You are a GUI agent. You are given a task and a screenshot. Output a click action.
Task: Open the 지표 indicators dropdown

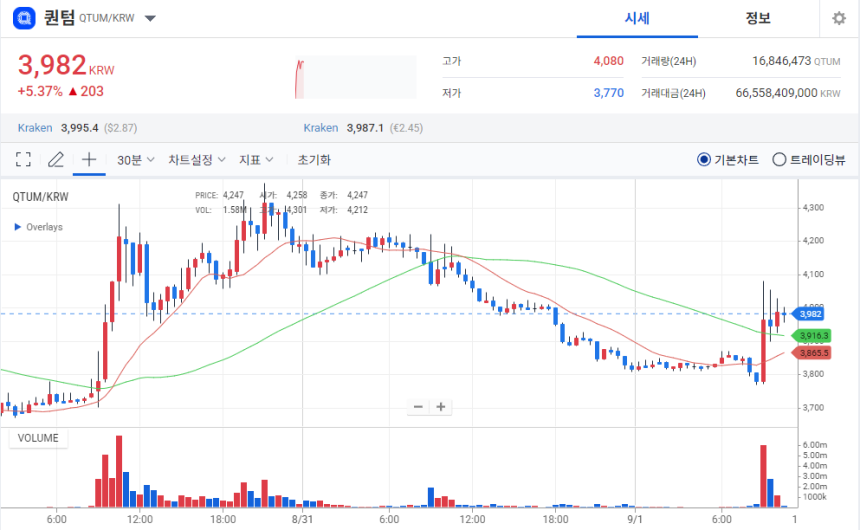[x=256, y=160]
